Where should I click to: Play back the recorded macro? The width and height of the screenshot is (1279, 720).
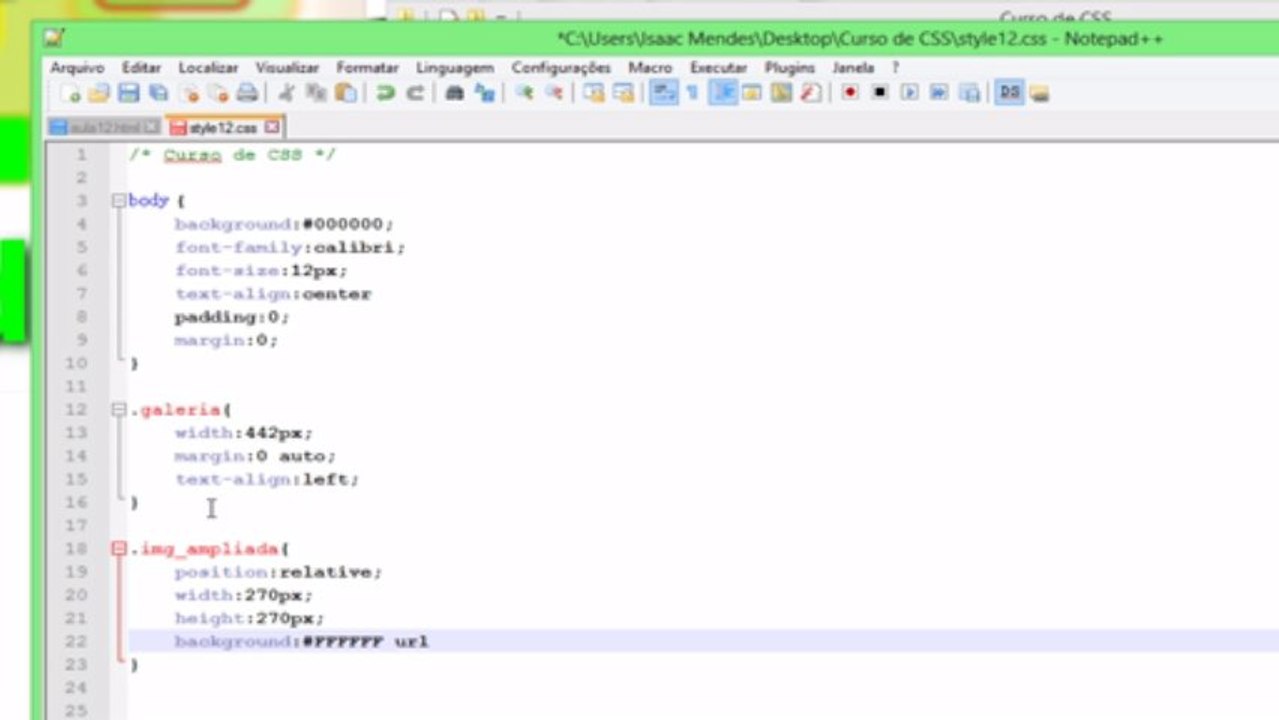909,93
